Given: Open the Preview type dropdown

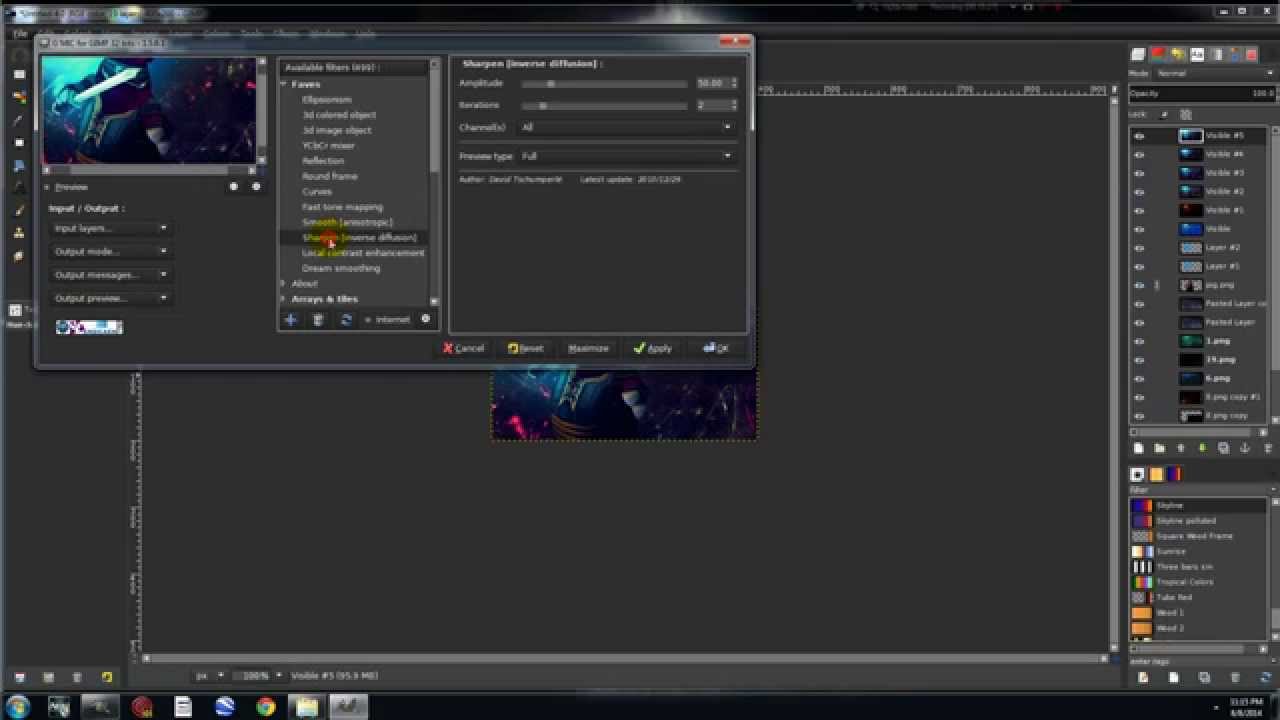Looking at the screenshot, I should click(x=627, y=156).
